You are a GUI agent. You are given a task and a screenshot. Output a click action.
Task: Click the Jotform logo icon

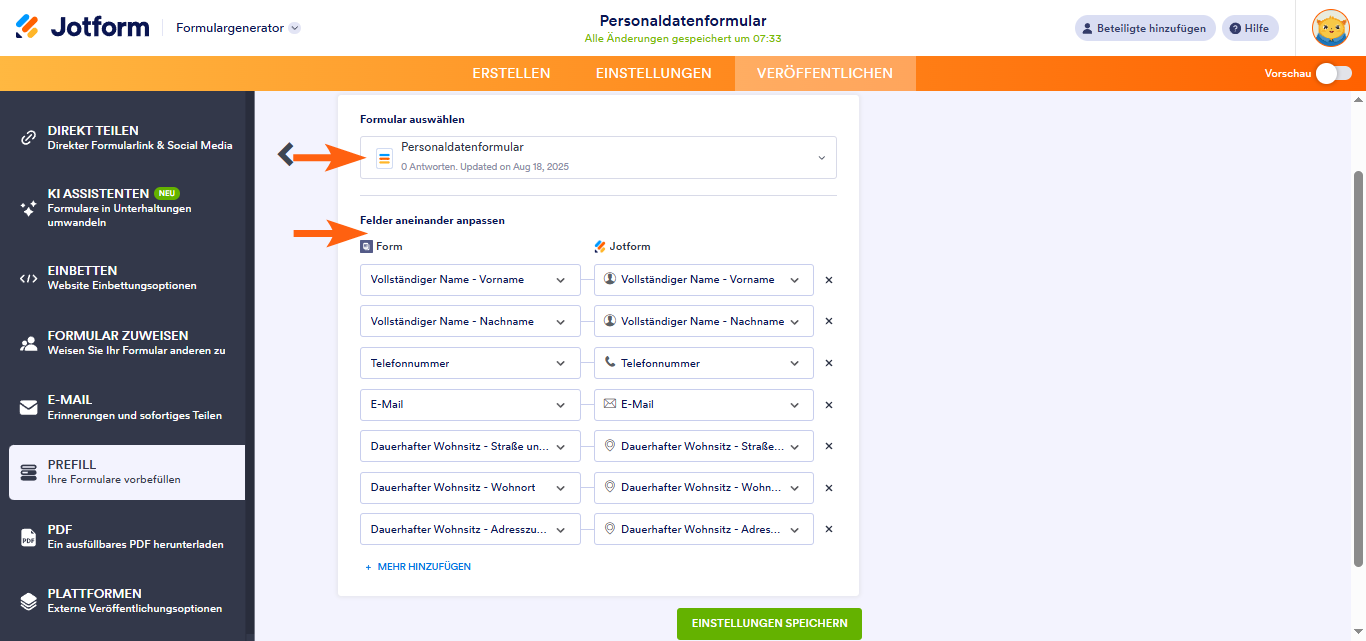pos(28,27)
